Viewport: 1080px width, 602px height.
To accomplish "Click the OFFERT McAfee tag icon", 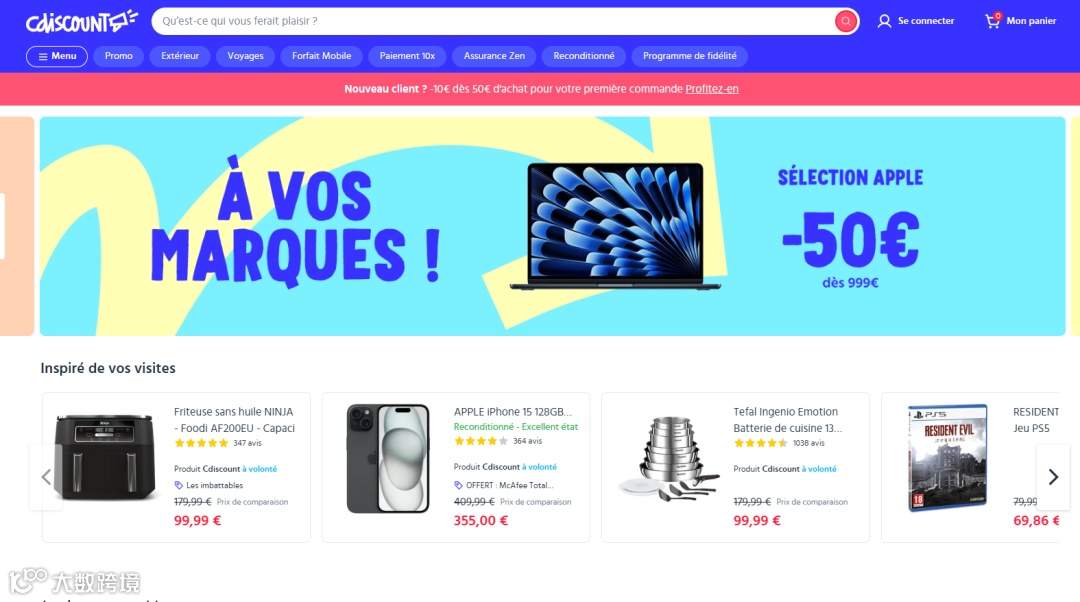I will pos(458,485).
